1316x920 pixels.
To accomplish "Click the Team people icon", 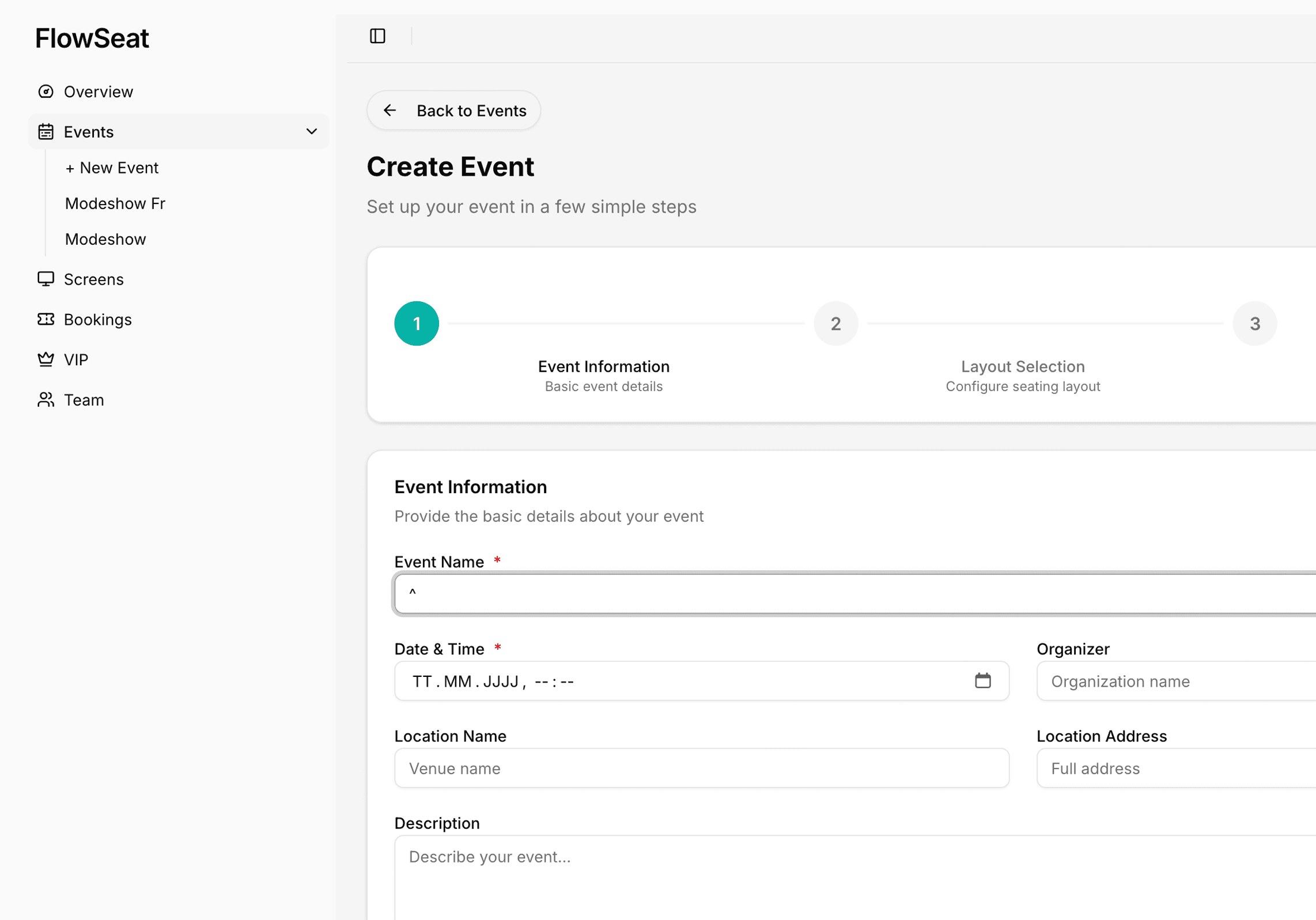I will point(46,400).
